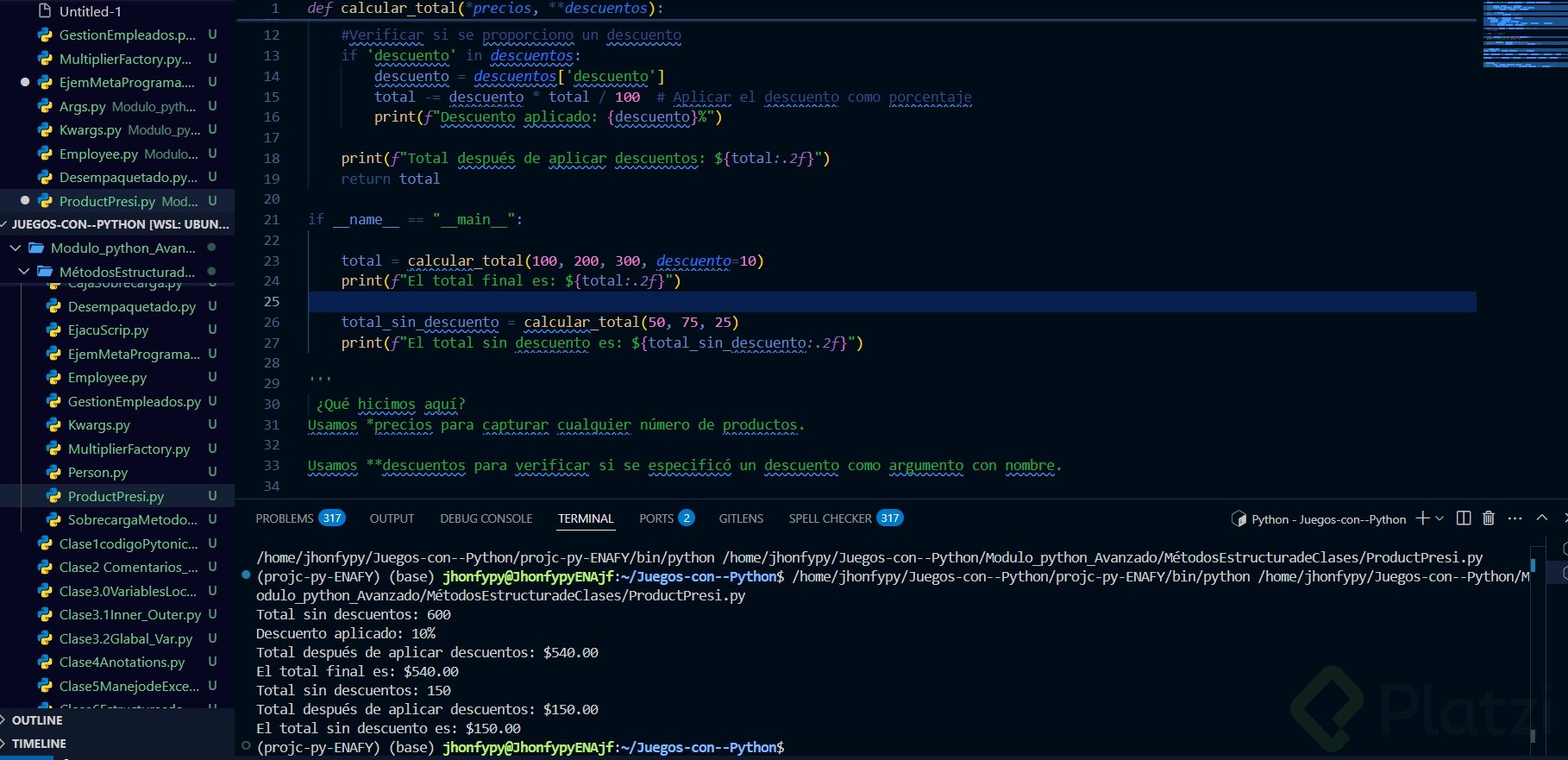1568x760 pixels.
Task: Click line number 21 in the gutter
Action: pos(272,220)
